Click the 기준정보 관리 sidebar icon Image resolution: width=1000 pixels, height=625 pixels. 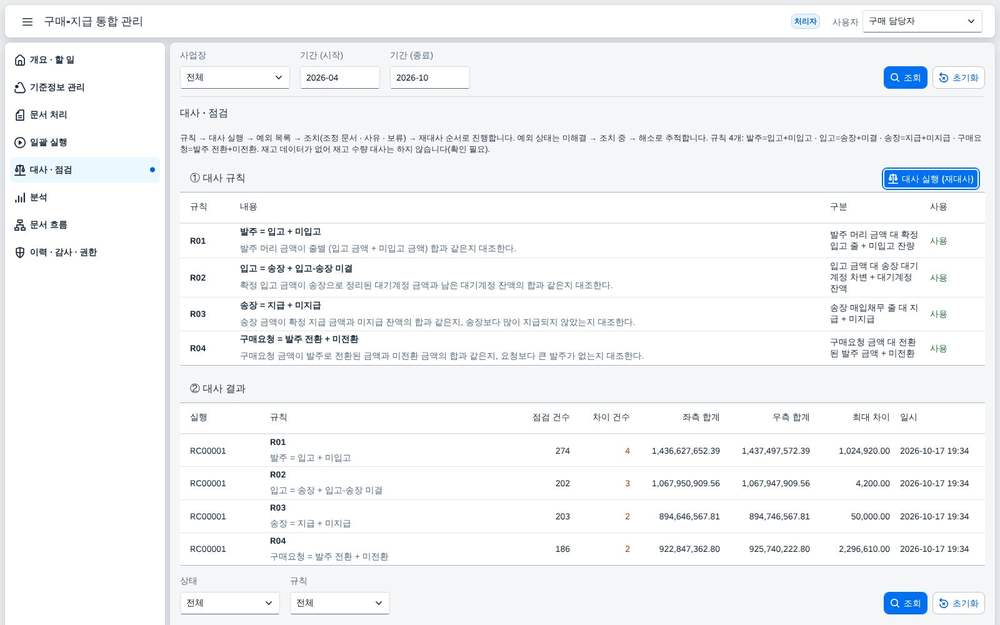pyautogui.click(x=20, y=87)
